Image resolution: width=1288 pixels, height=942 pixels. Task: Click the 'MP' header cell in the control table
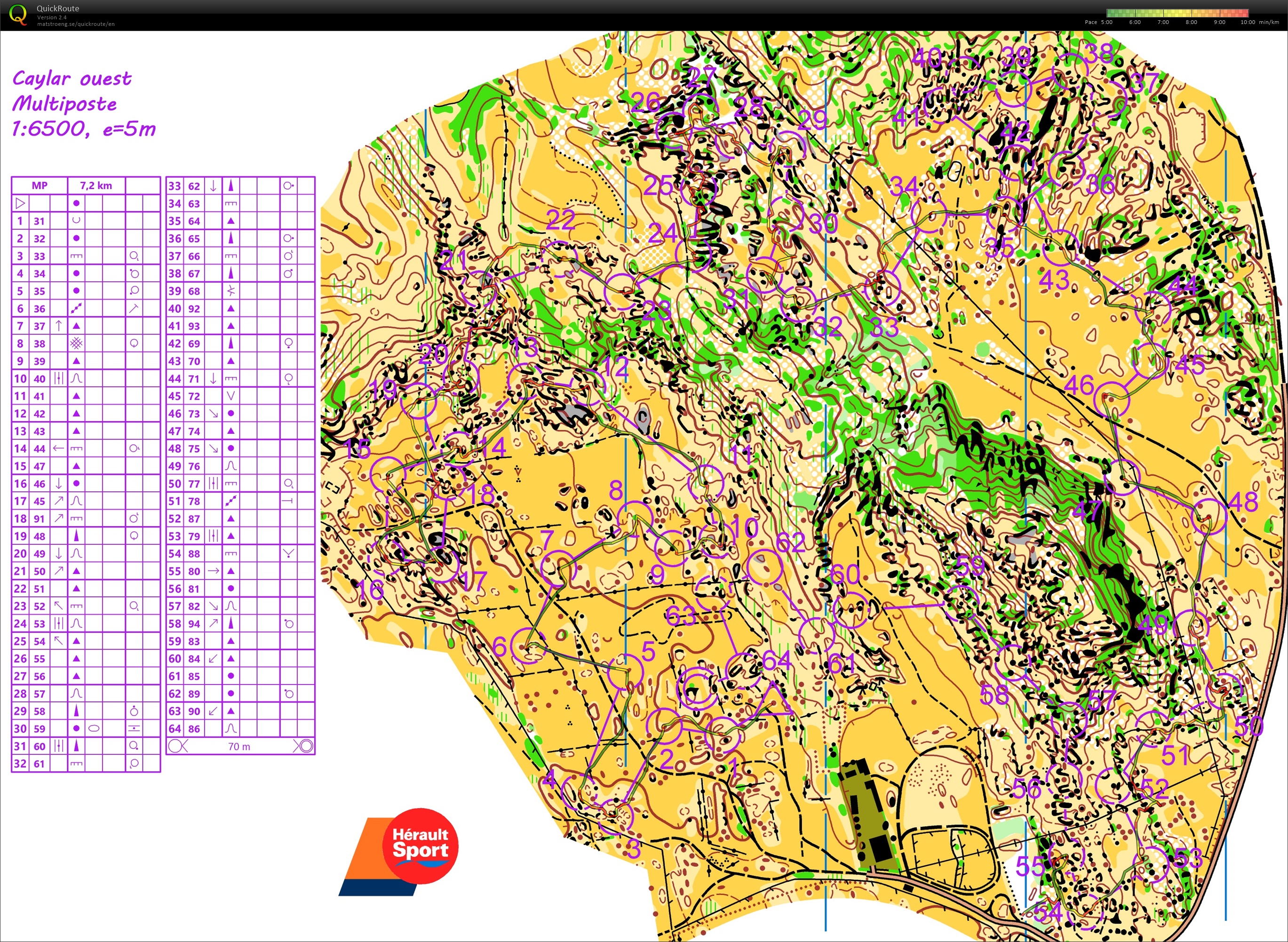(40, 185)
